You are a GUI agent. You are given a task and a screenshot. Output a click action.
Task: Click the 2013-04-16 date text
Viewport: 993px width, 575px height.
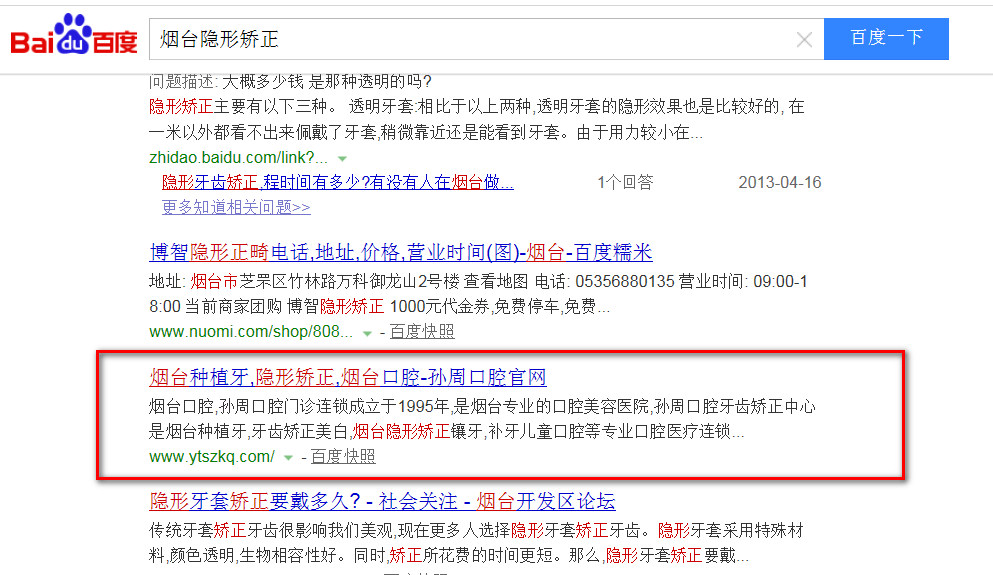[779, 182]
